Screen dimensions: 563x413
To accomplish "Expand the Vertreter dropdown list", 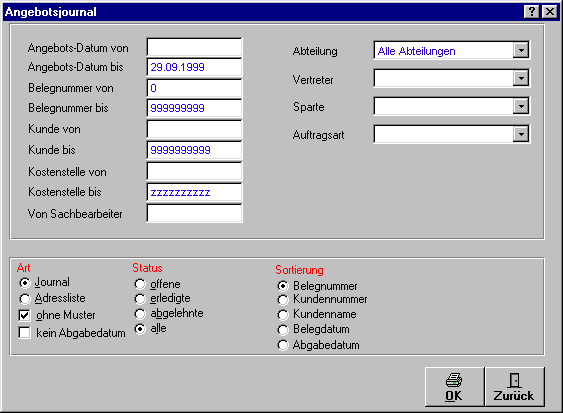I will click(521, 78).
